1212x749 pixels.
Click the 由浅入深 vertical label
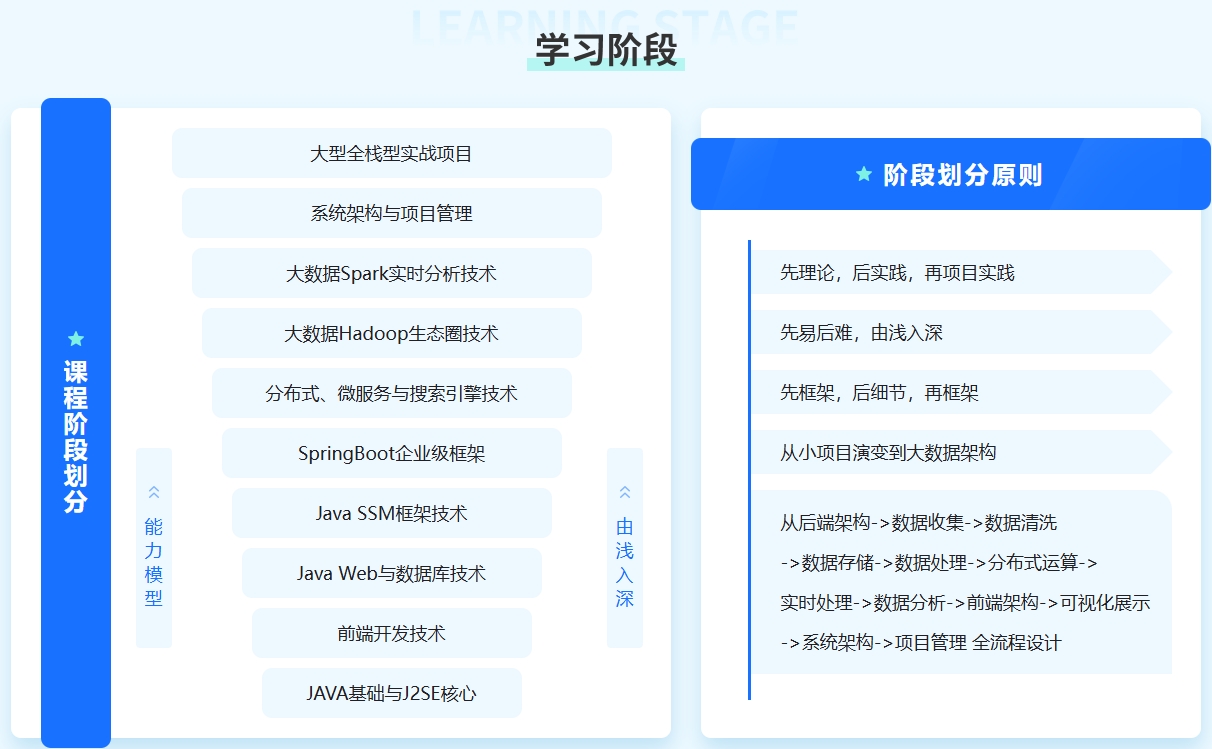pos(625,562)
